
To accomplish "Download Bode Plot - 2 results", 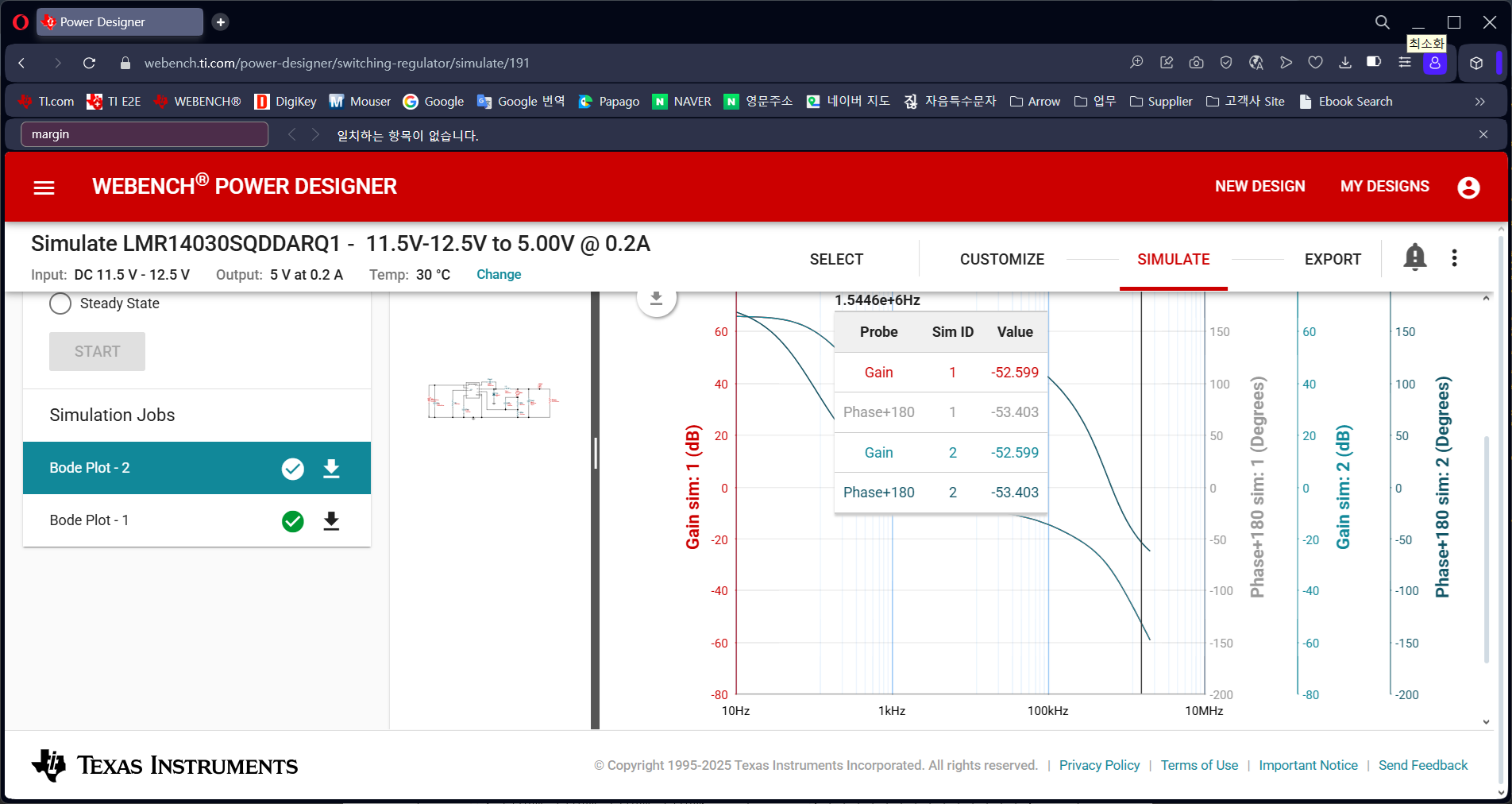I will (331, 469).
